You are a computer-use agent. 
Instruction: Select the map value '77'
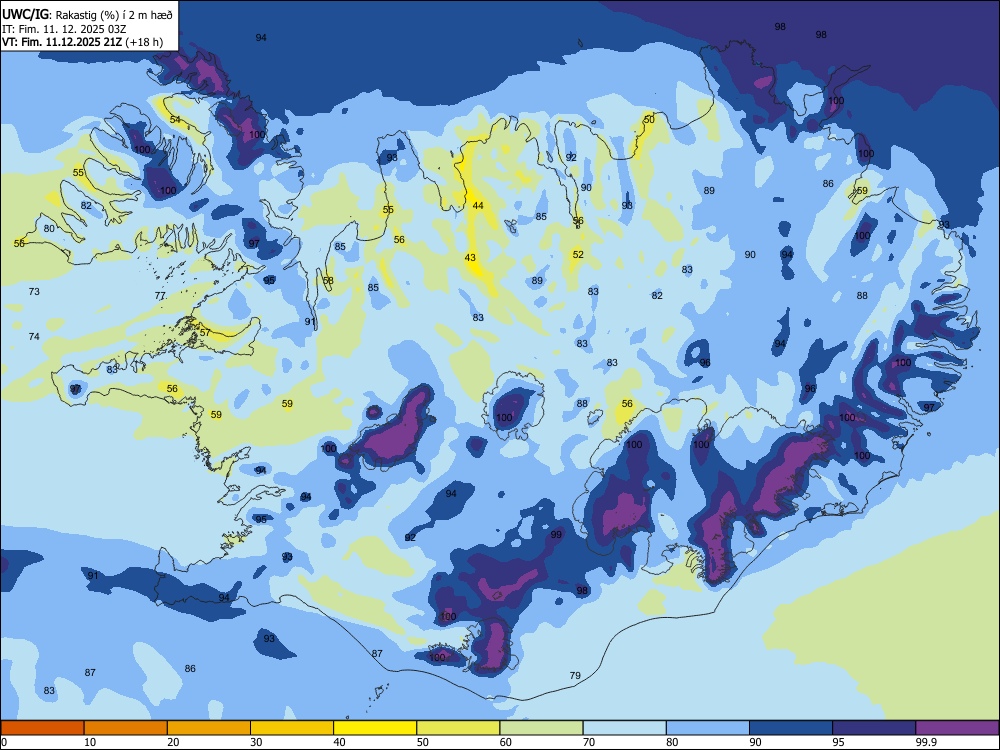pyautogui.click(x=160, y=296)
